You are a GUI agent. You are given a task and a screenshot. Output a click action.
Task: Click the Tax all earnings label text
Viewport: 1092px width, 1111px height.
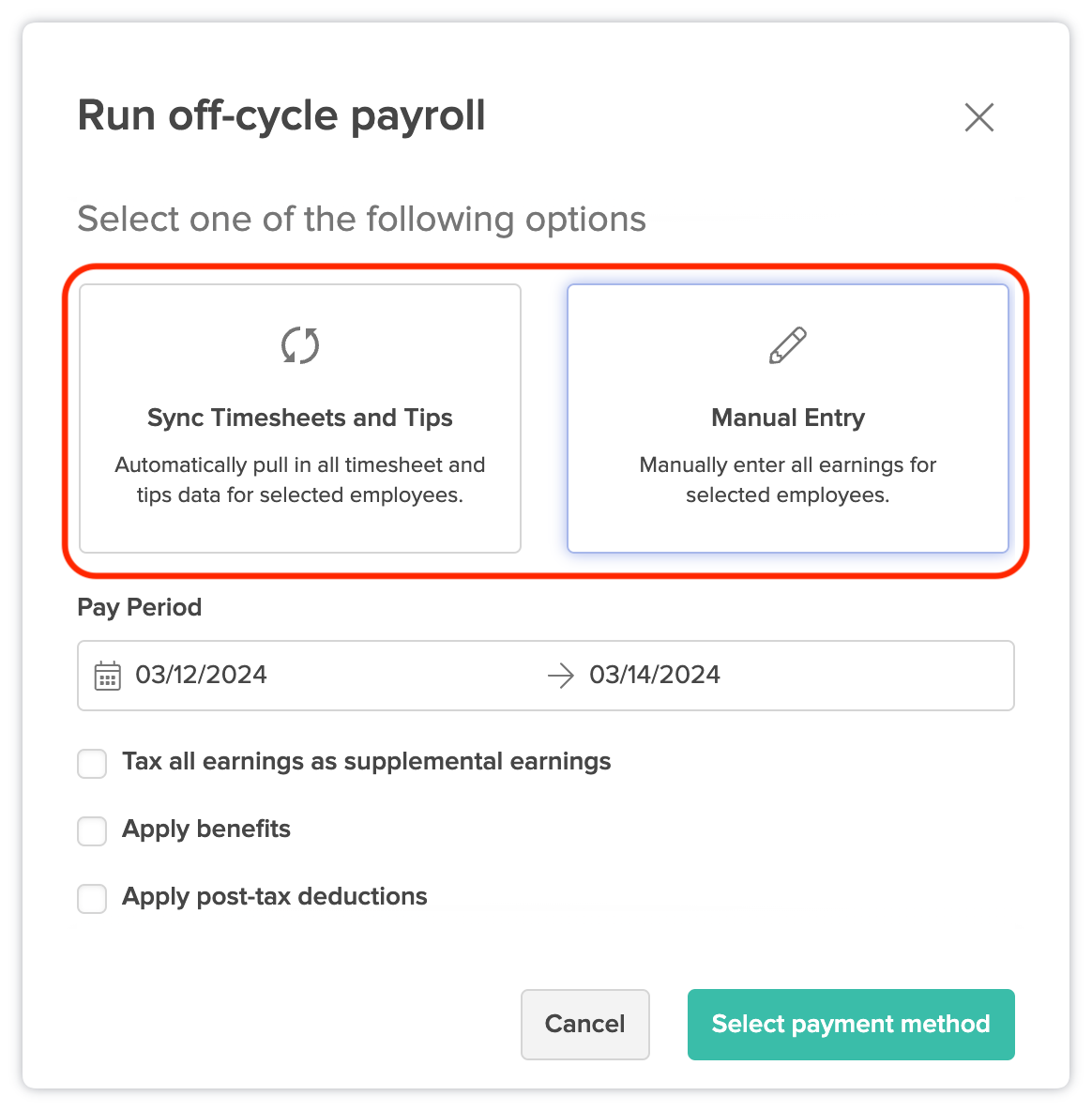[366, 762]
